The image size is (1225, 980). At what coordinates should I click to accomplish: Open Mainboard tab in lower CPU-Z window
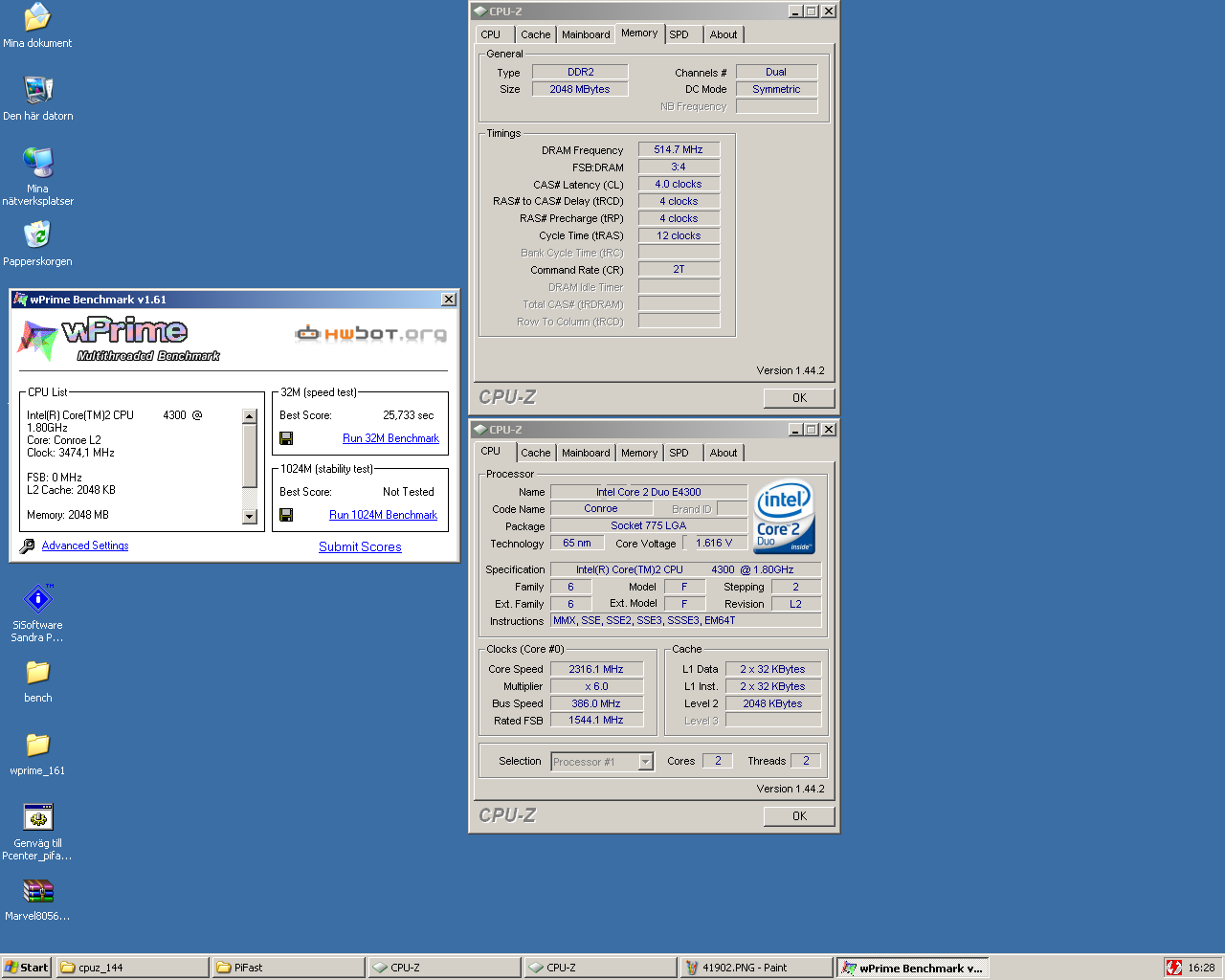coord(586,453)
